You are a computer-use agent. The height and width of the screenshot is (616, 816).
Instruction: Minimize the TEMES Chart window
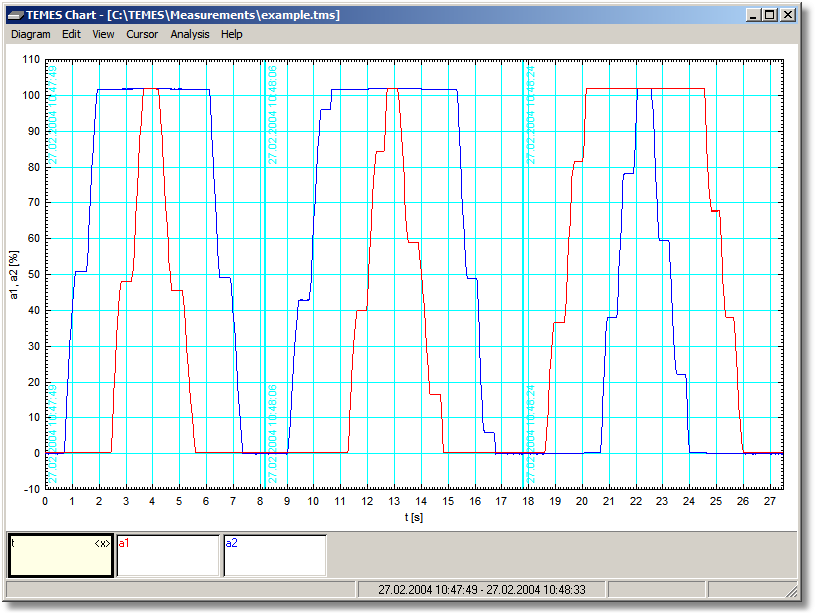coord(753,15)
